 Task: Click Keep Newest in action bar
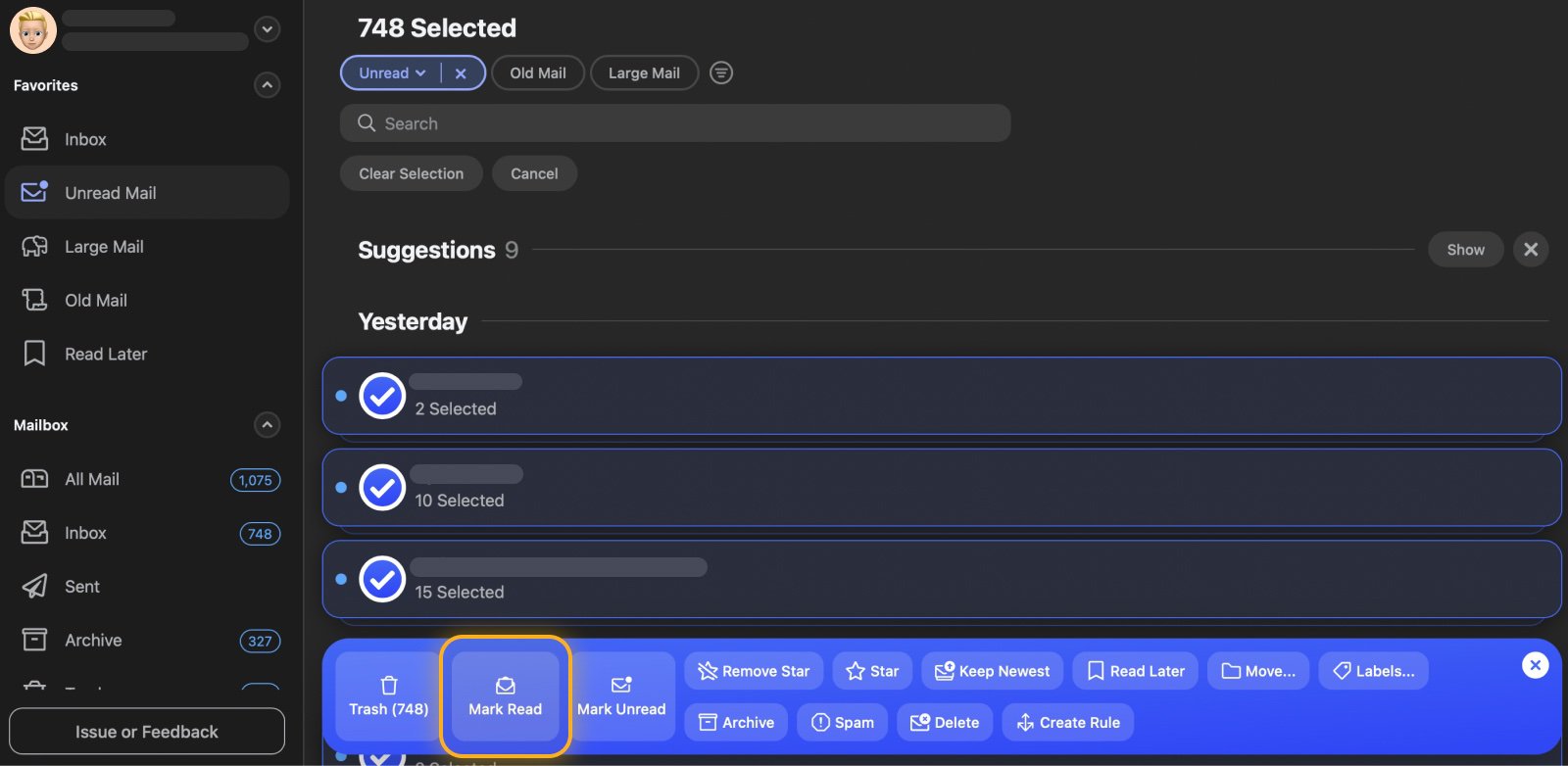click(992, 671)
